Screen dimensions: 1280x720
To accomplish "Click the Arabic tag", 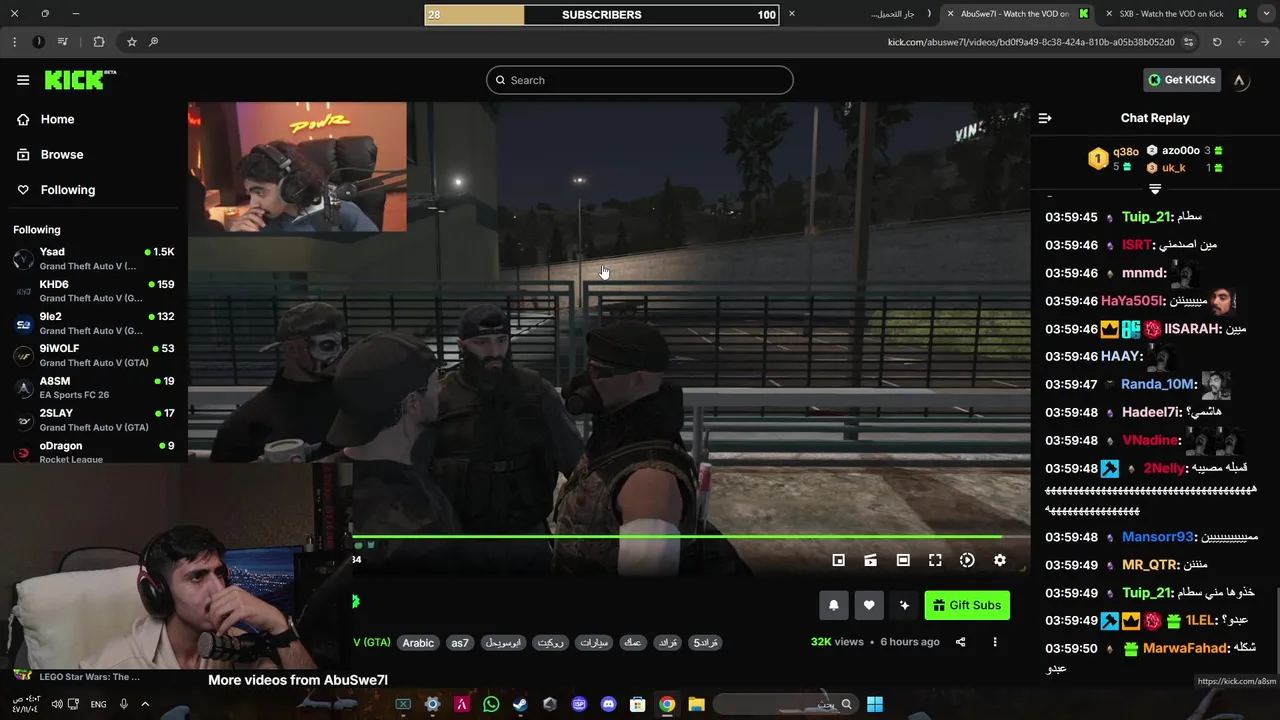I will click(418, 643).
